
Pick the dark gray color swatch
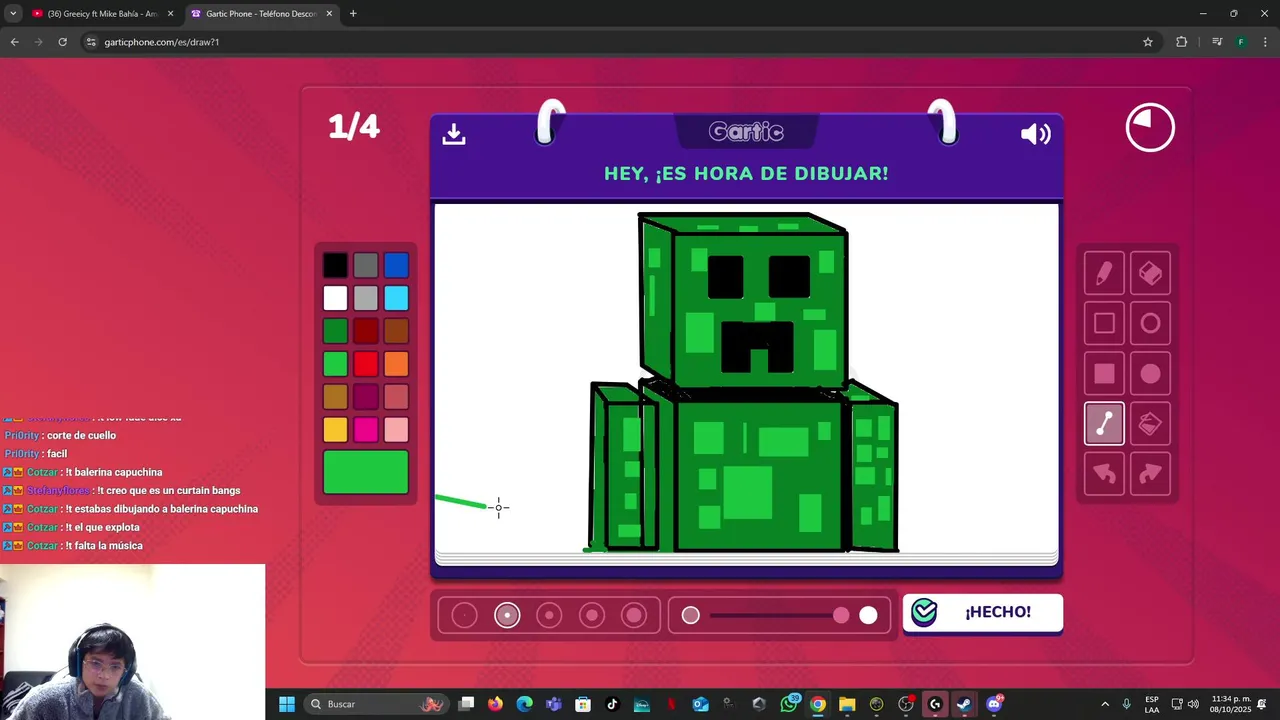[366, 265]
